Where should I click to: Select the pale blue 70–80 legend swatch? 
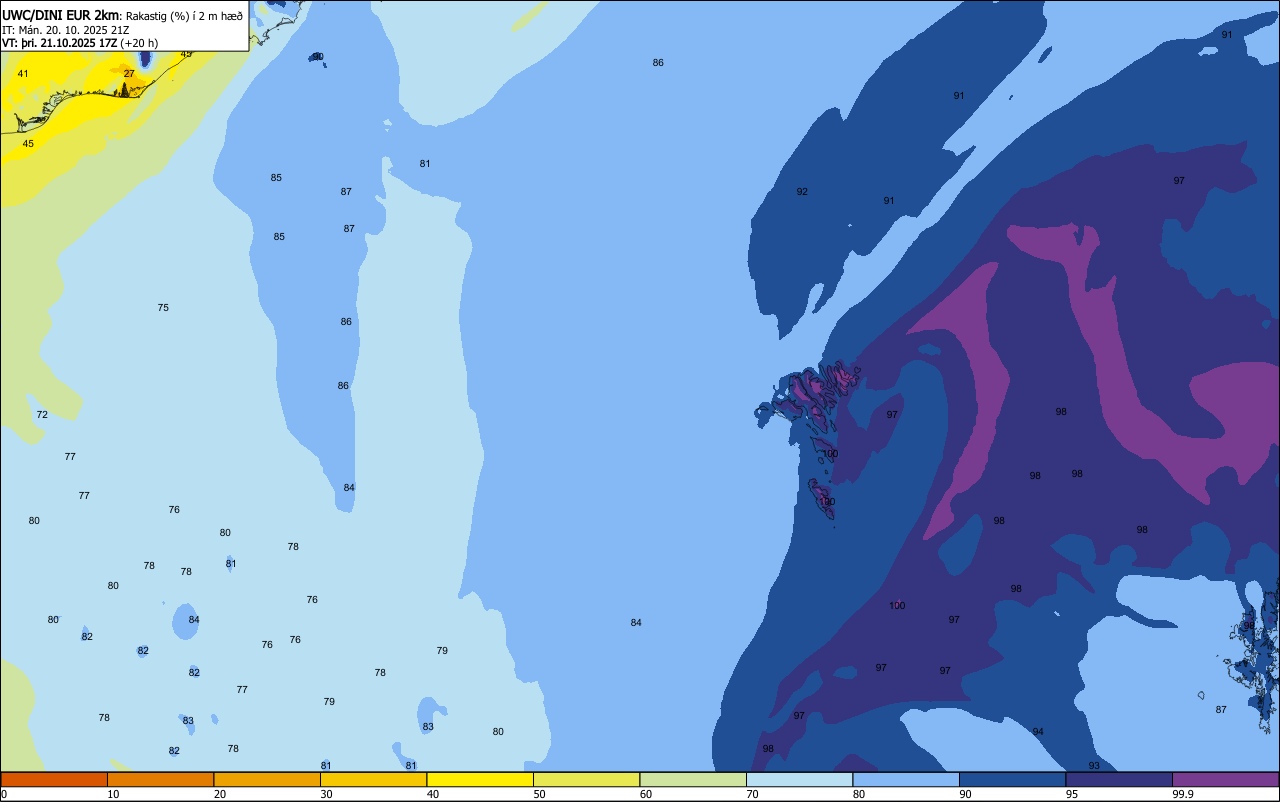coord(799,779)
